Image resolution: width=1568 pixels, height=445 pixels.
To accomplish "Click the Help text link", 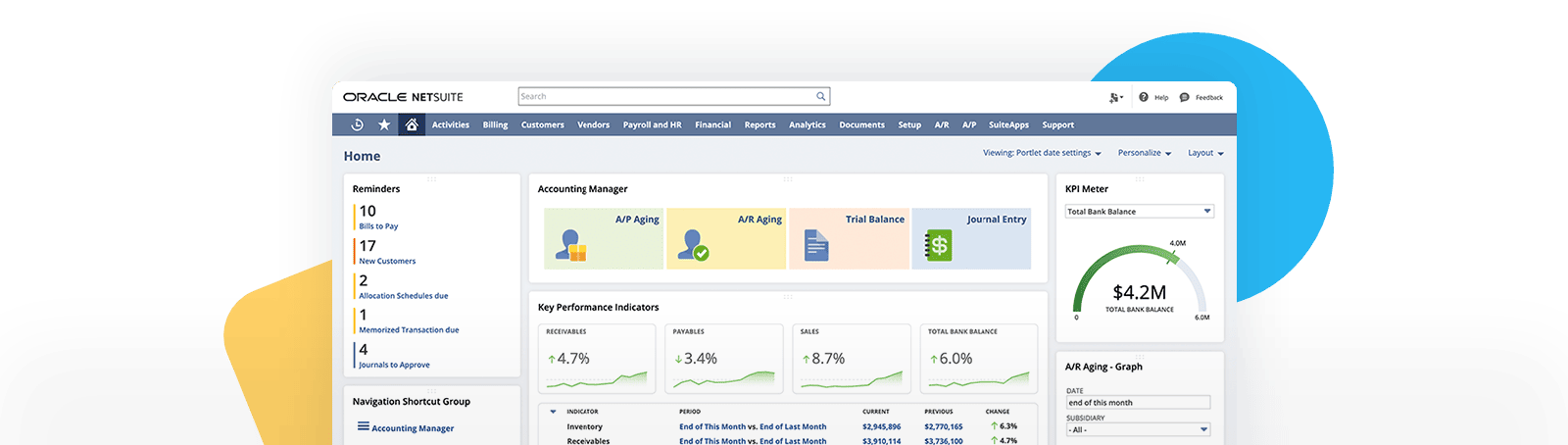I will 1161,97.
